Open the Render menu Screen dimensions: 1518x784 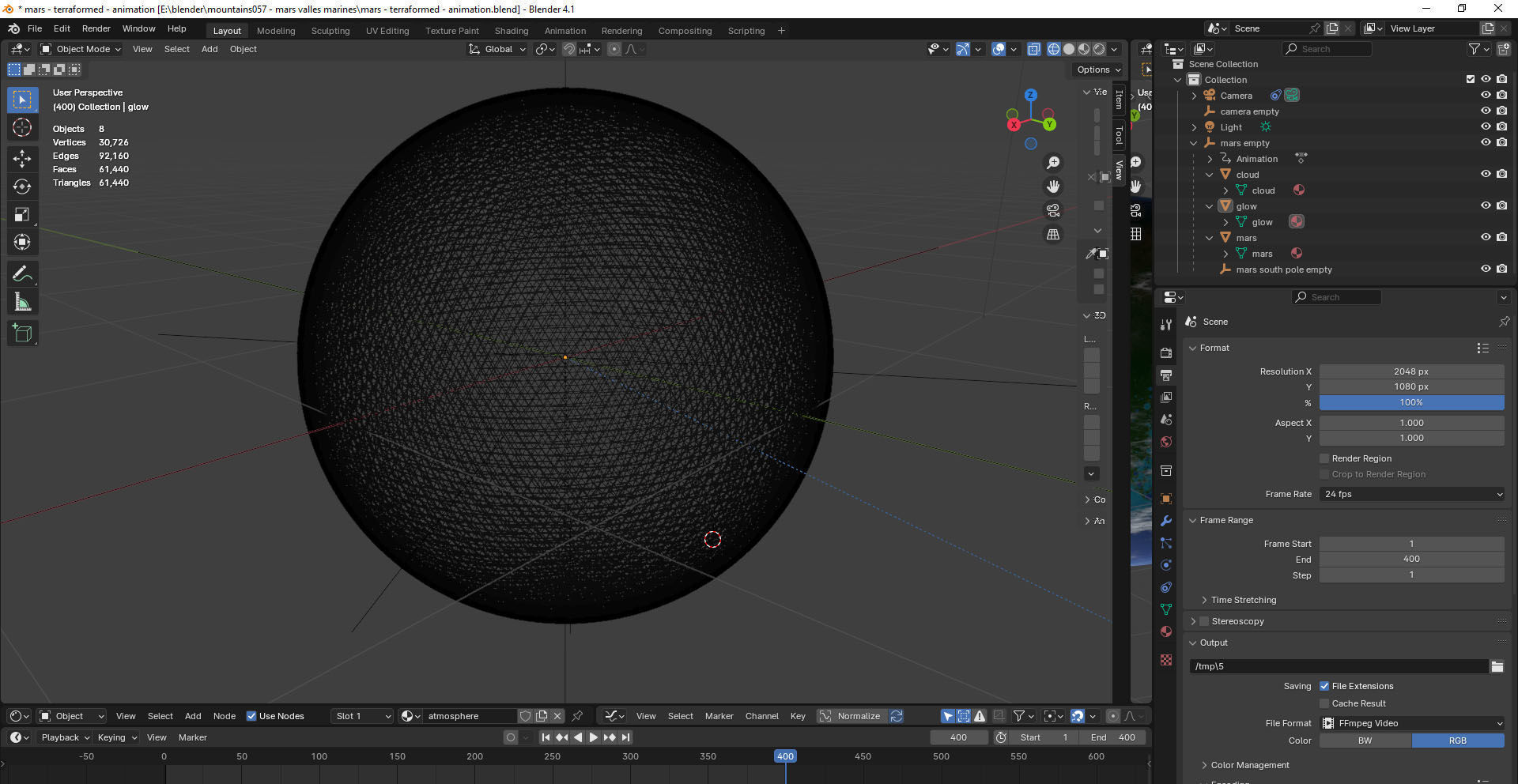[x=96, y=28]
